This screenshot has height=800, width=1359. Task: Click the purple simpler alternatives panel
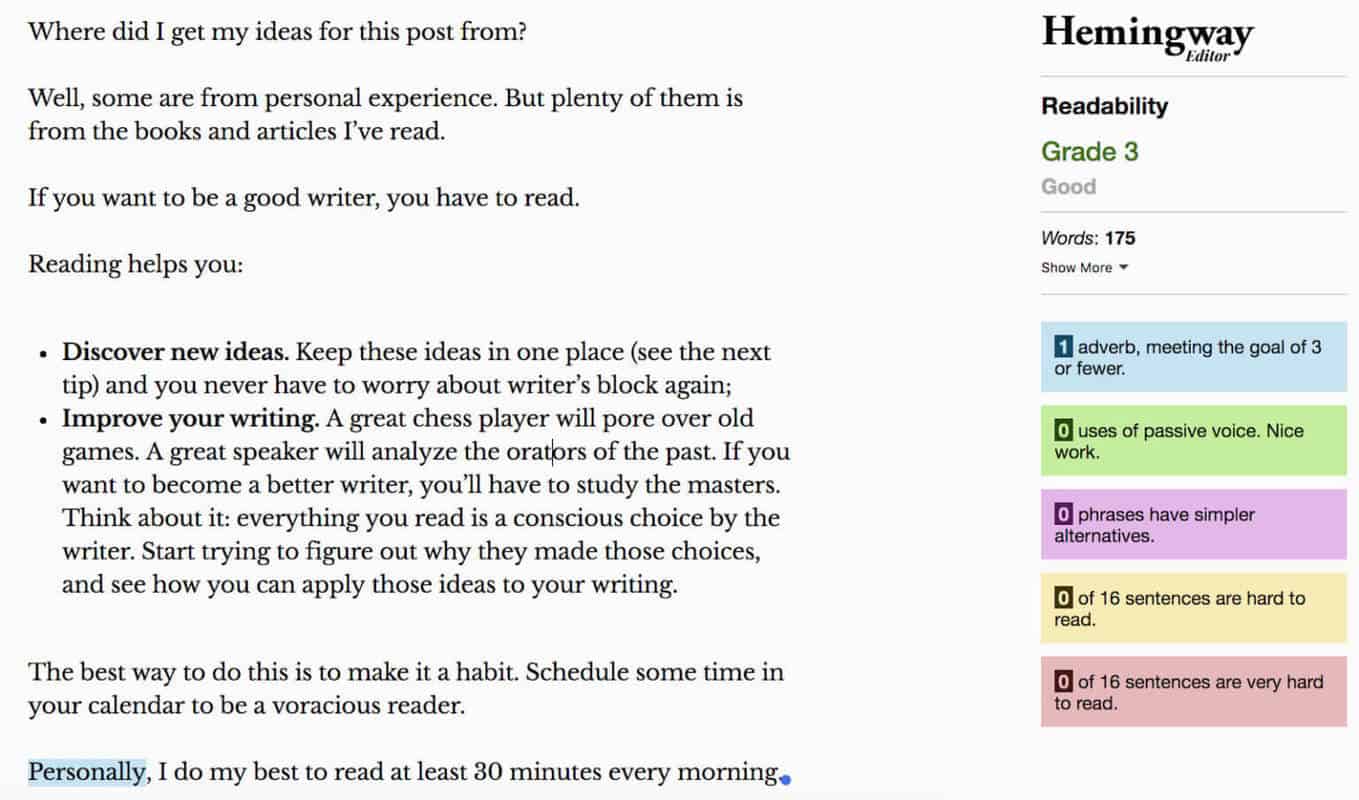[x=1193, y=524]
